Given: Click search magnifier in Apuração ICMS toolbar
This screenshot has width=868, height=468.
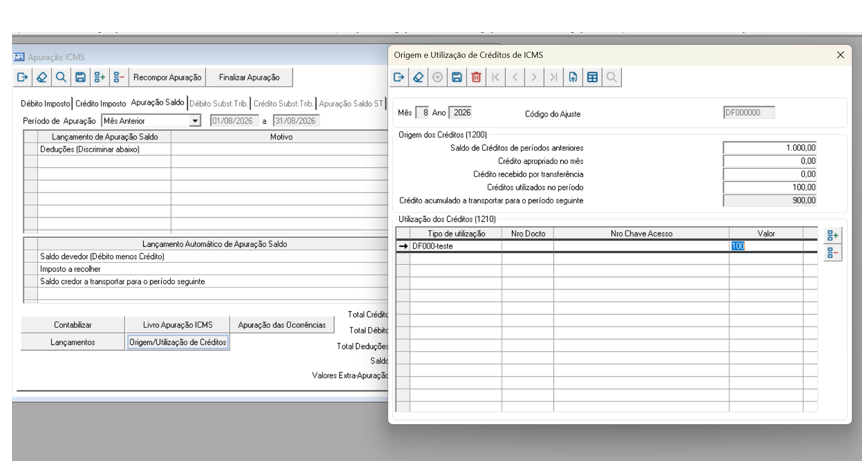Looking at the screenshot, I should point(61,78).
